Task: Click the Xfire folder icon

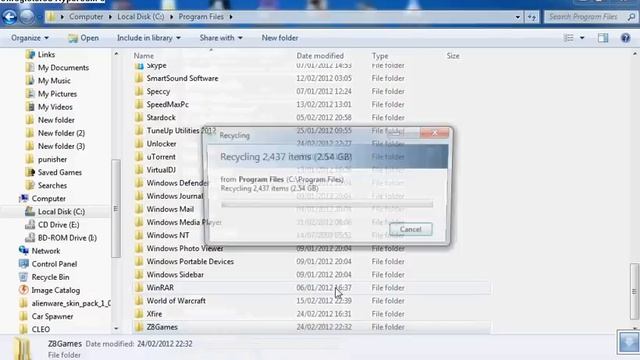Action: (139, 314)
